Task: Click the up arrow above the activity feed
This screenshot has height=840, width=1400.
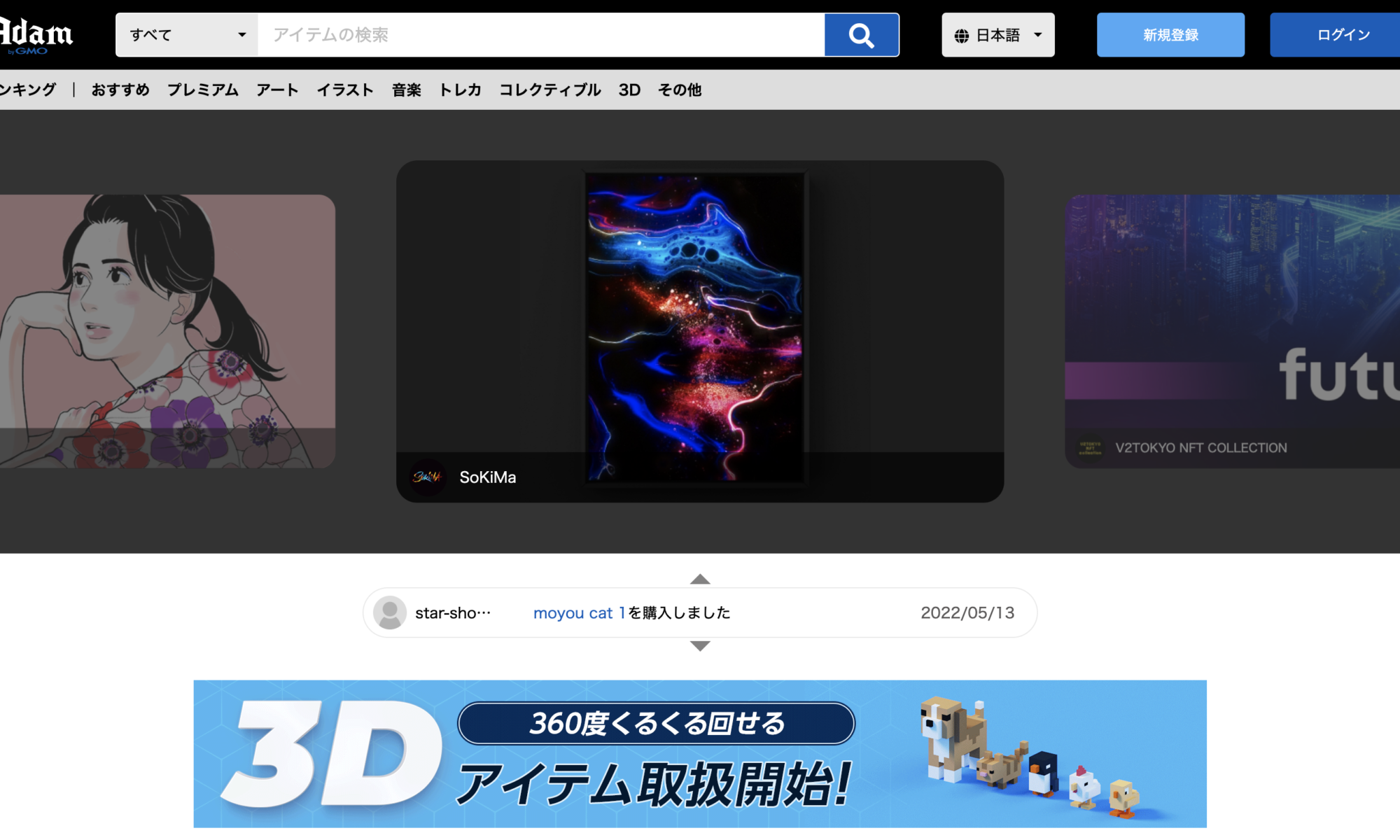Action: (x=699, y=580)
